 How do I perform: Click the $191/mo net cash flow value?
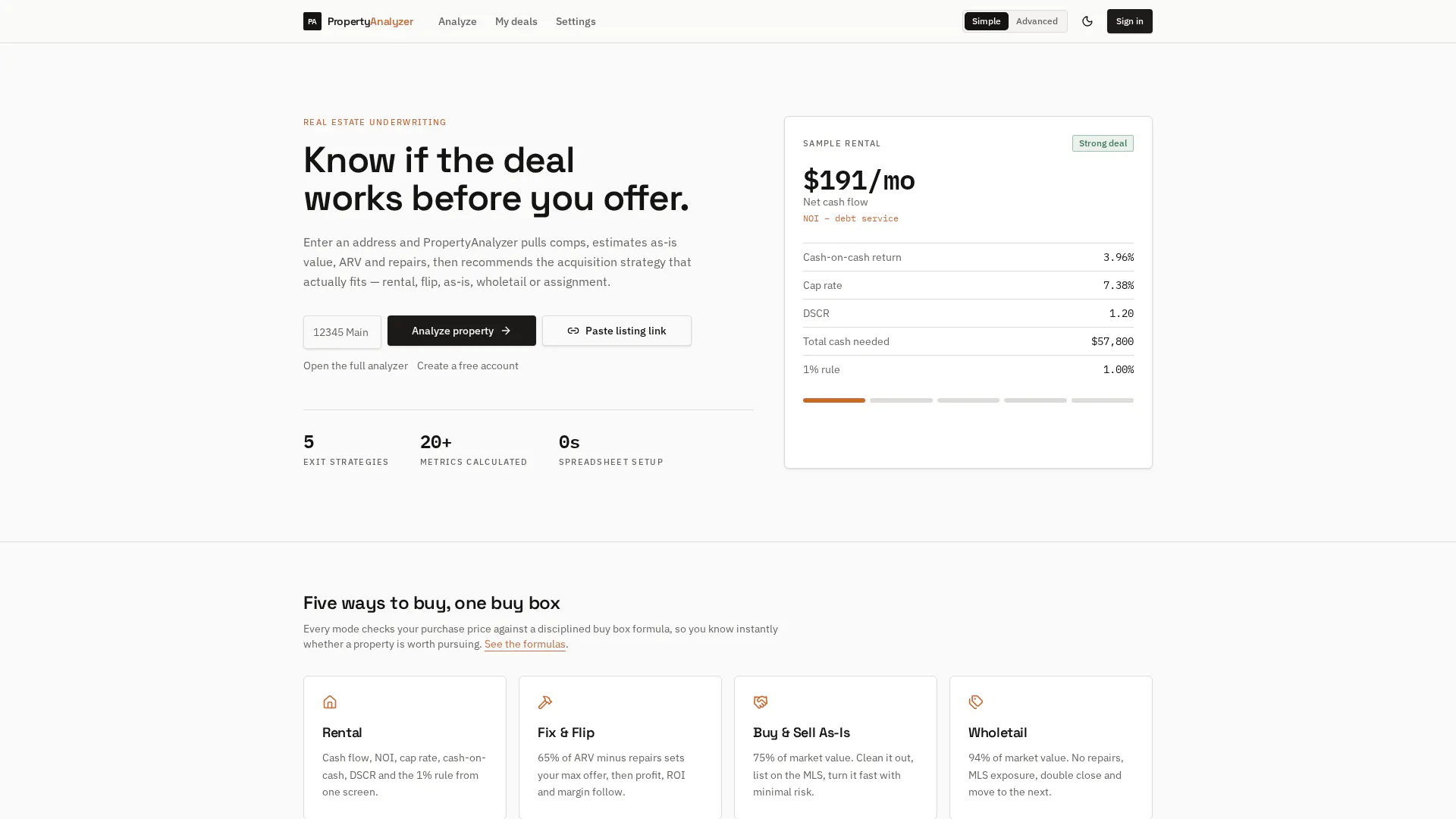coord(859,180)
